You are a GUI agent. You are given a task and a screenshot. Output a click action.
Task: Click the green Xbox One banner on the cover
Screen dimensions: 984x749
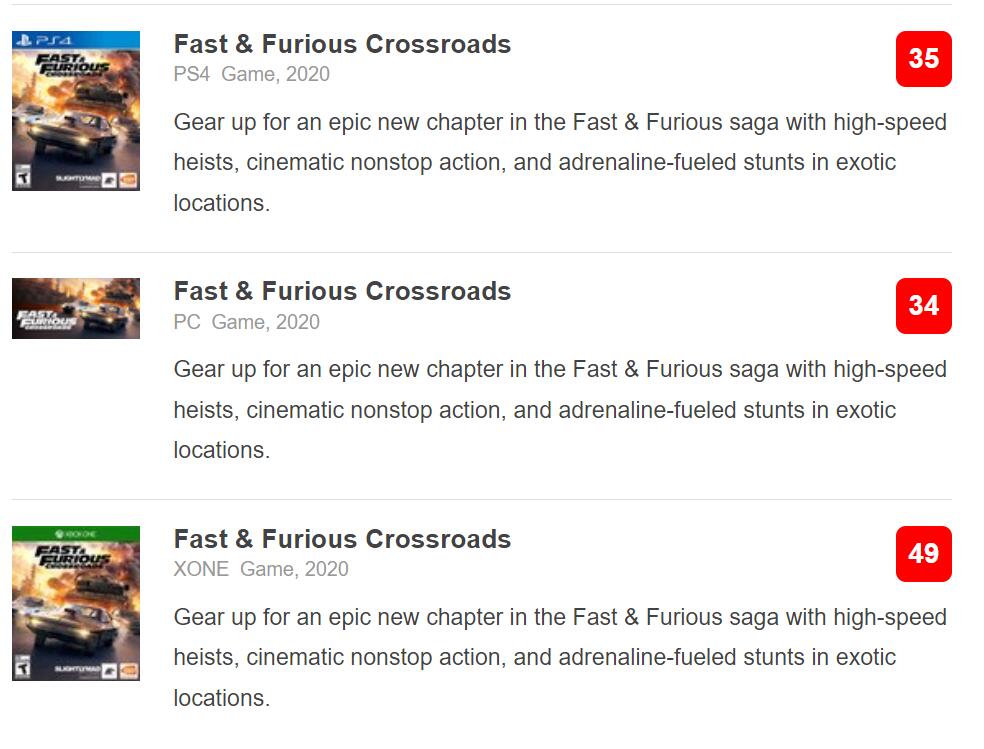(75, 534)
